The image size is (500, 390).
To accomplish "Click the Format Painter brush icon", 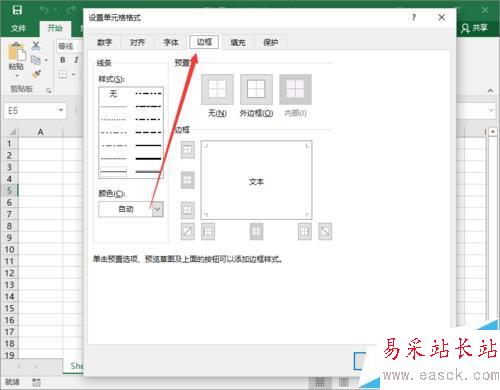I will coord(36,74).
